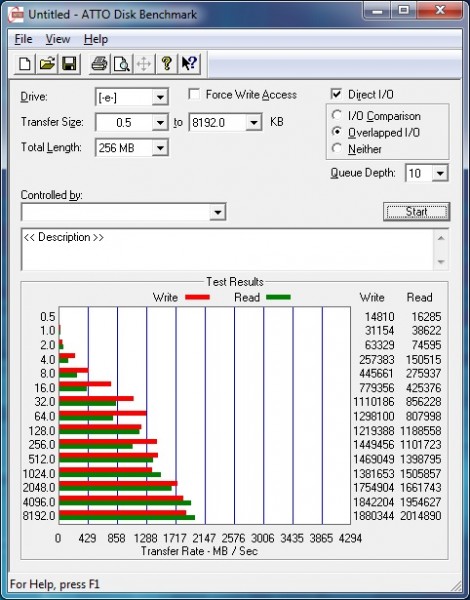
Task: Select the Neither radio button
Action: pos(337,148)
